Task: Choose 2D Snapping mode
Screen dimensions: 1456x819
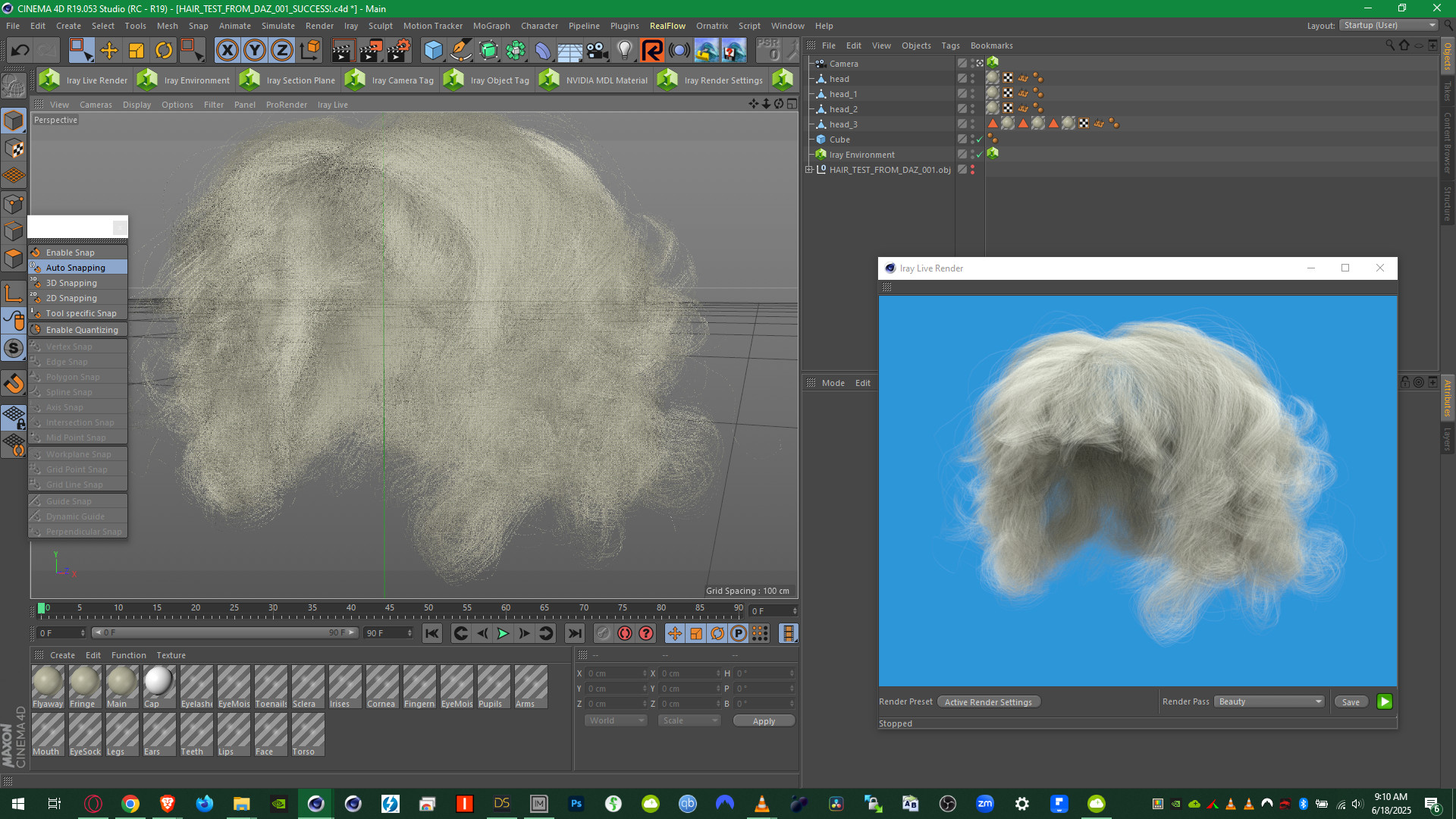Action: point(78,298)
